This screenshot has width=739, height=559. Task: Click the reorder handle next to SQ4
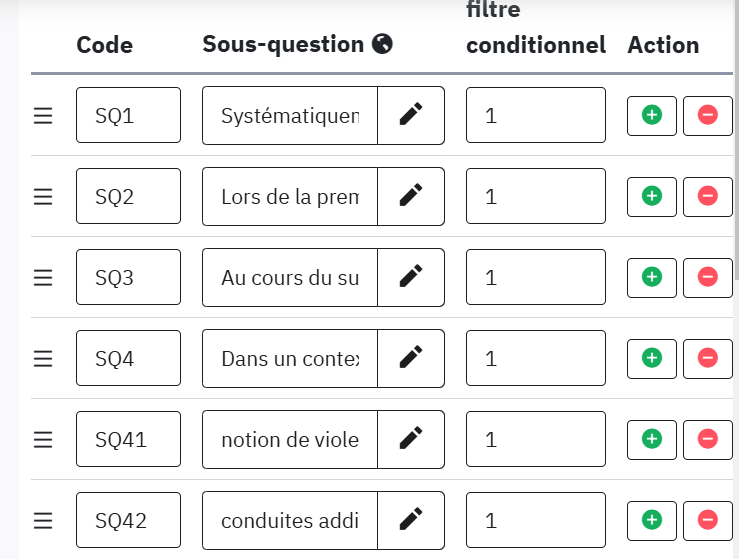43,358
